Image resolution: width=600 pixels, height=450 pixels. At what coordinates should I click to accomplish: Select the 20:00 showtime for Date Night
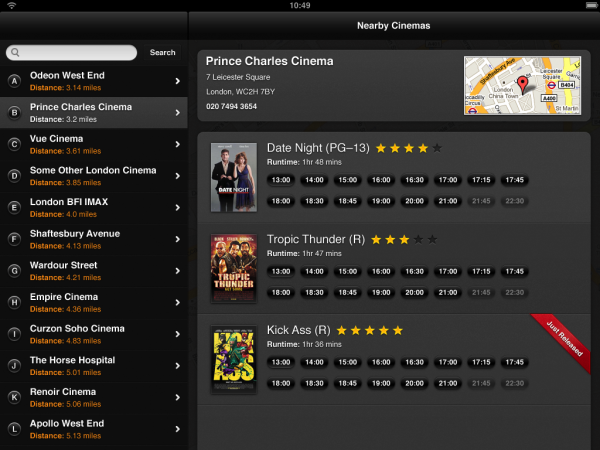coord(414,201)
